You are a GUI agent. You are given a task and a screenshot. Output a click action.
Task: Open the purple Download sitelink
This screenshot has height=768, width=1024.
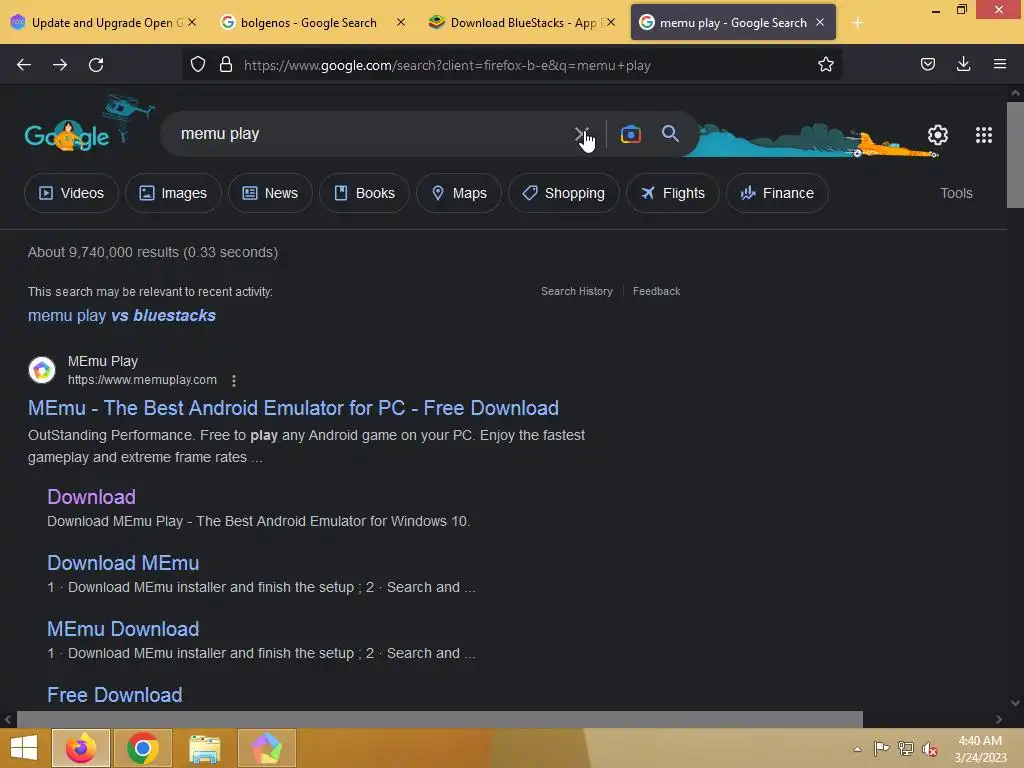pyautogui.click(x=91, y=497)
